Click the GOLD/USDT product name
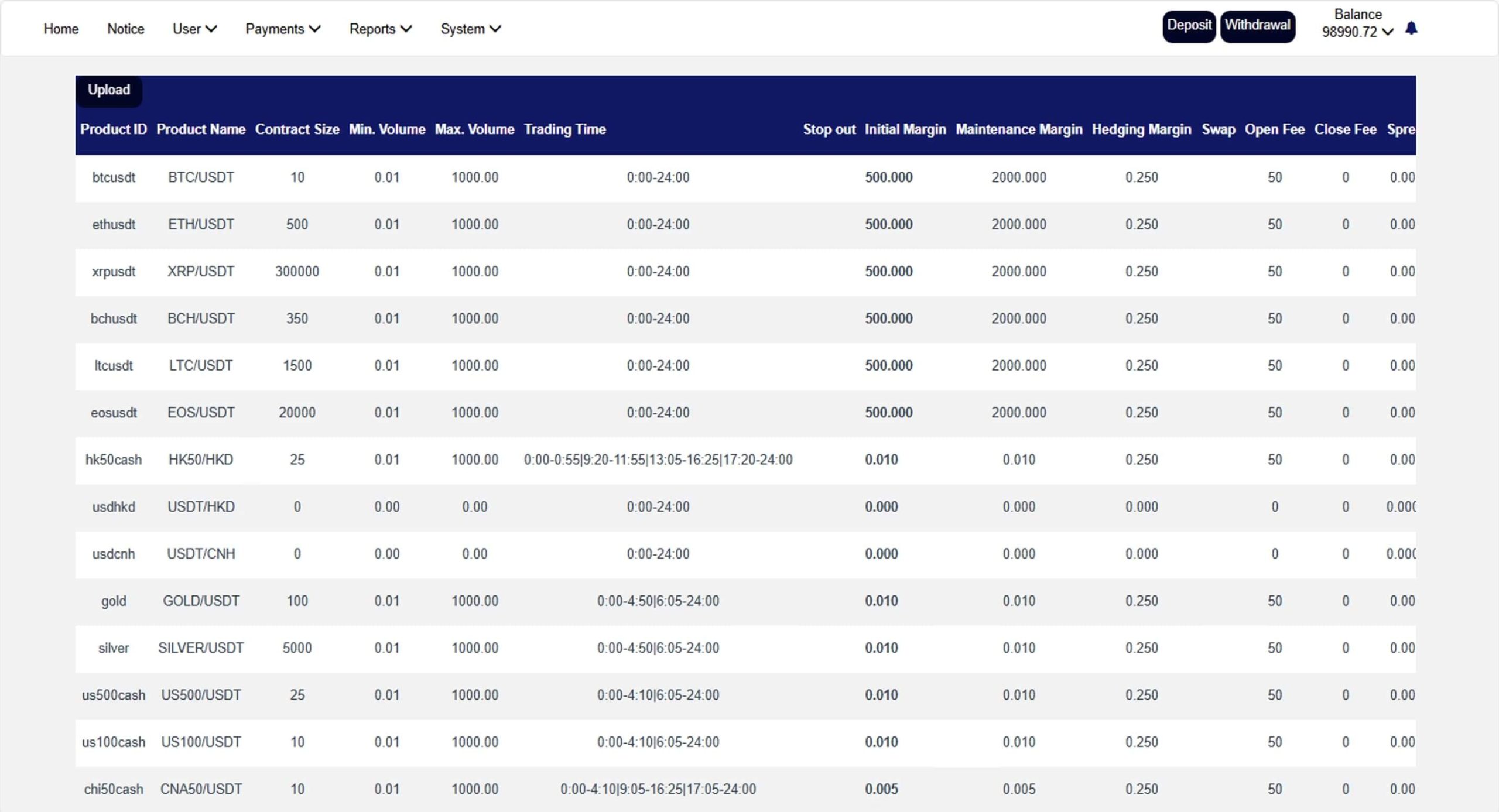The image size is (1499, 812). pyautogui.click(x=201, y=601)
